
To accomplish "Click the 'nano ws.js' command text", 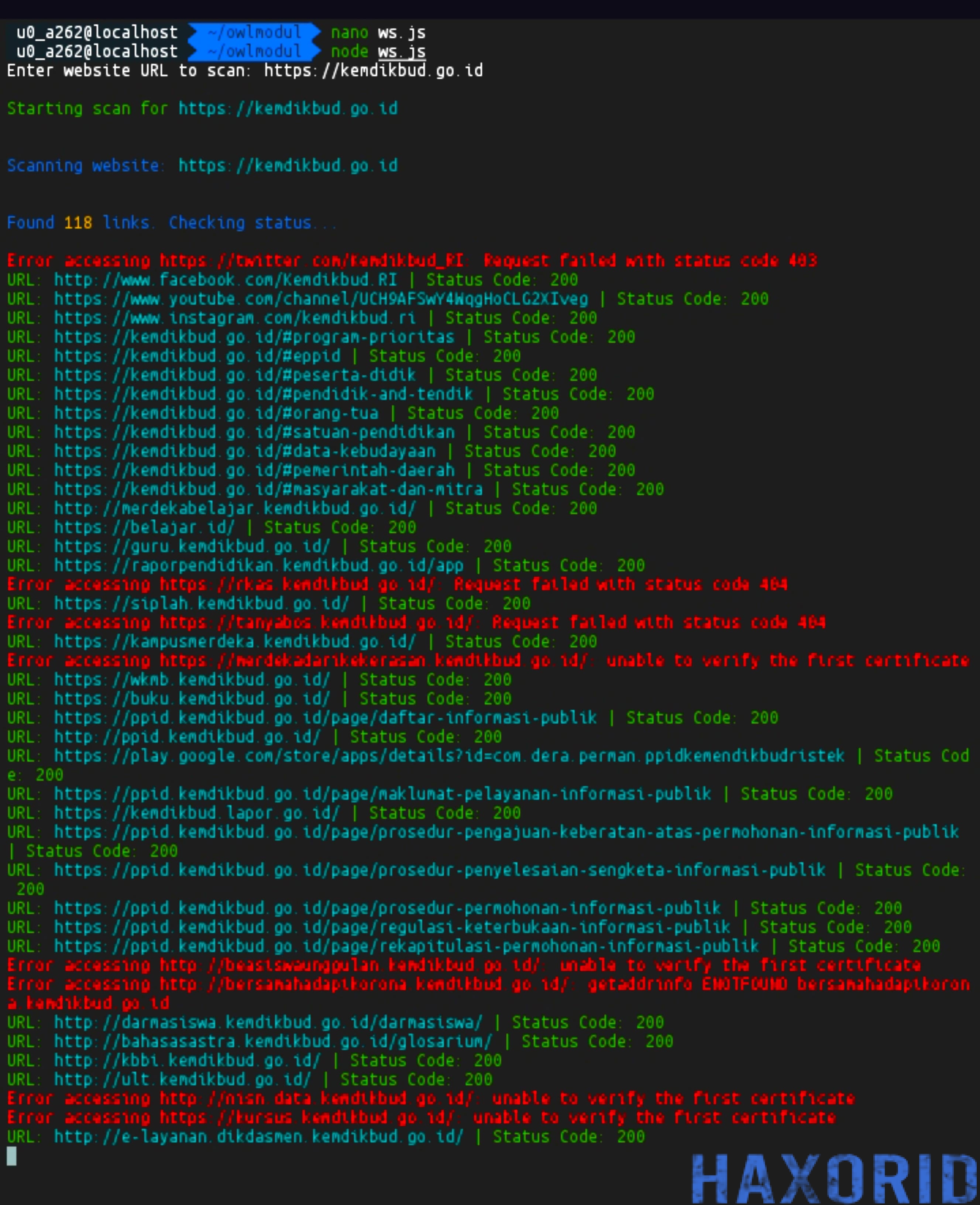I will (378, 33).
